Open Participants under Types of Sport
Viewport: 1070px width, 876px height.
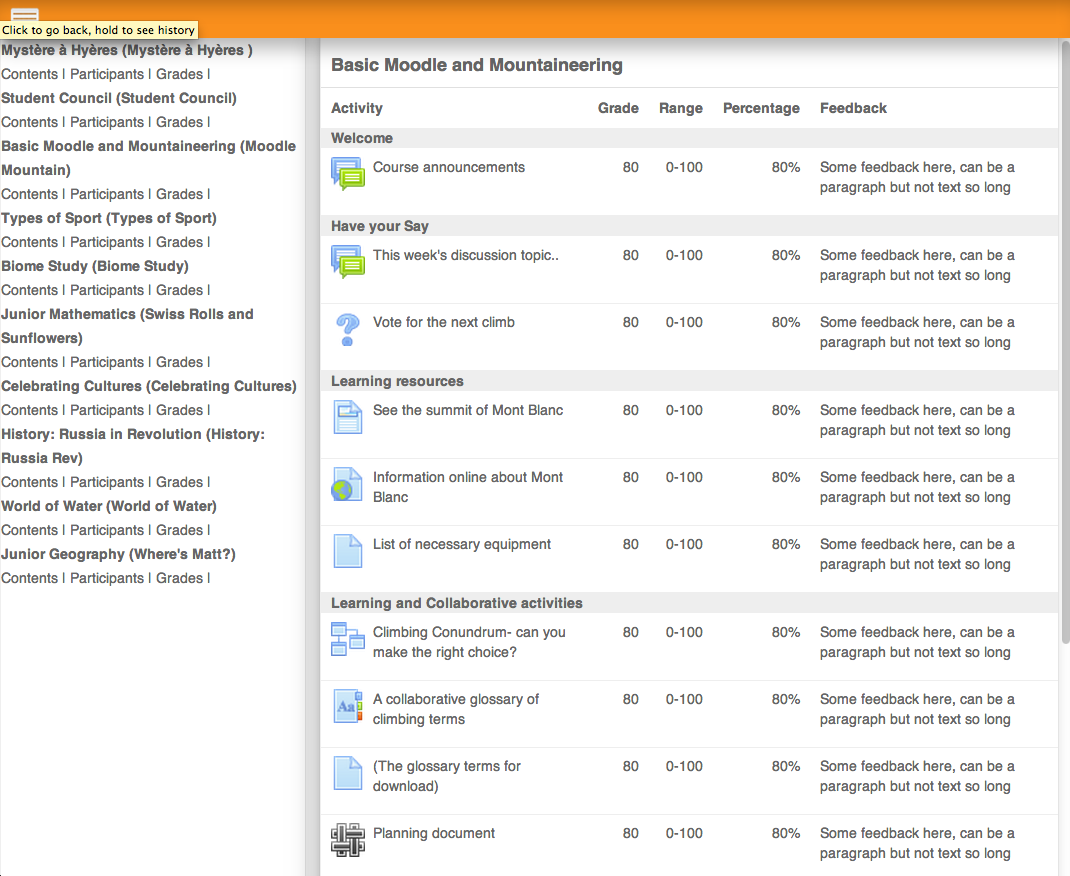tap(107, 242)
